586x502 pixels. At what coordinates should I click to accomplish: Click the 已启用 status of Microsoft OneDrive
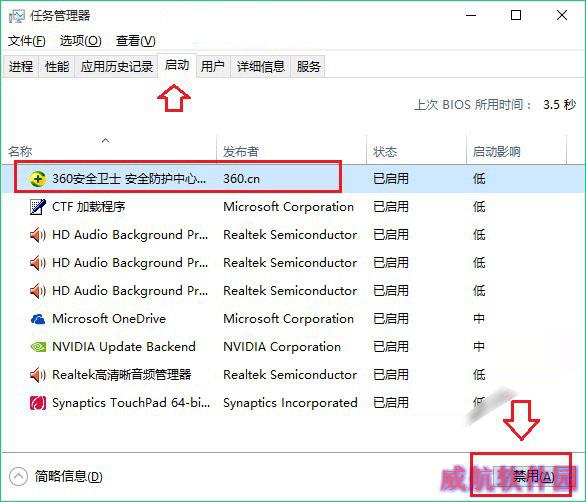(x=391, y=319)
